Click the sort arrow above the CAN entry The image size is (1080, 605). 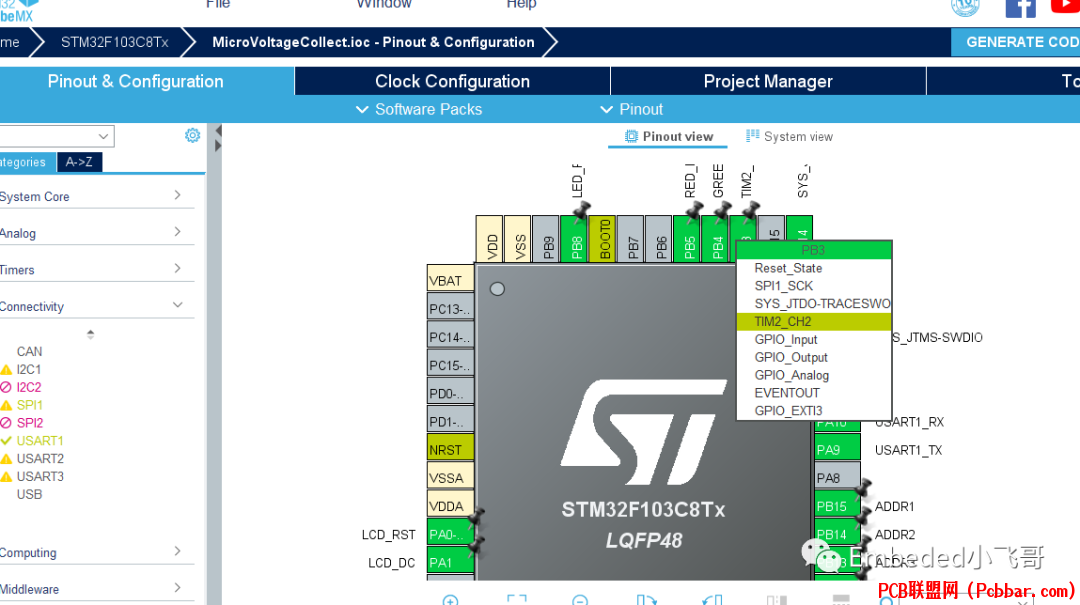90,334
